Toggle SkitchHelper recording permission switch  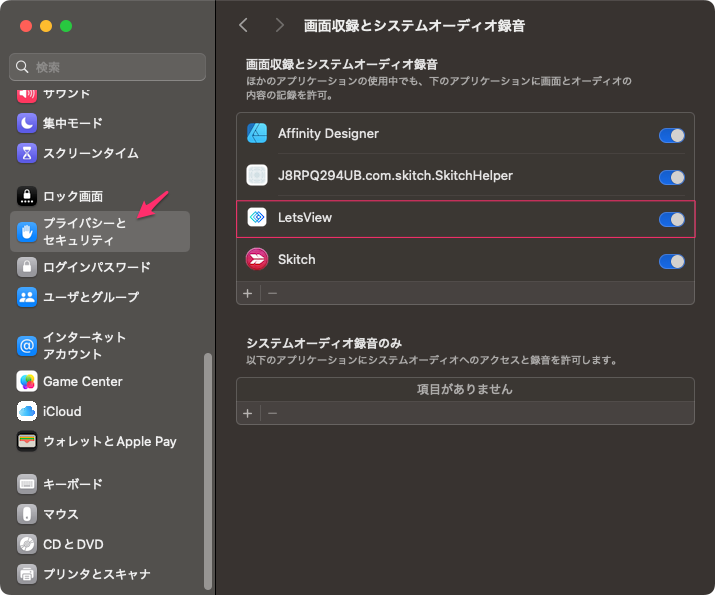click(x=671, y=177)
